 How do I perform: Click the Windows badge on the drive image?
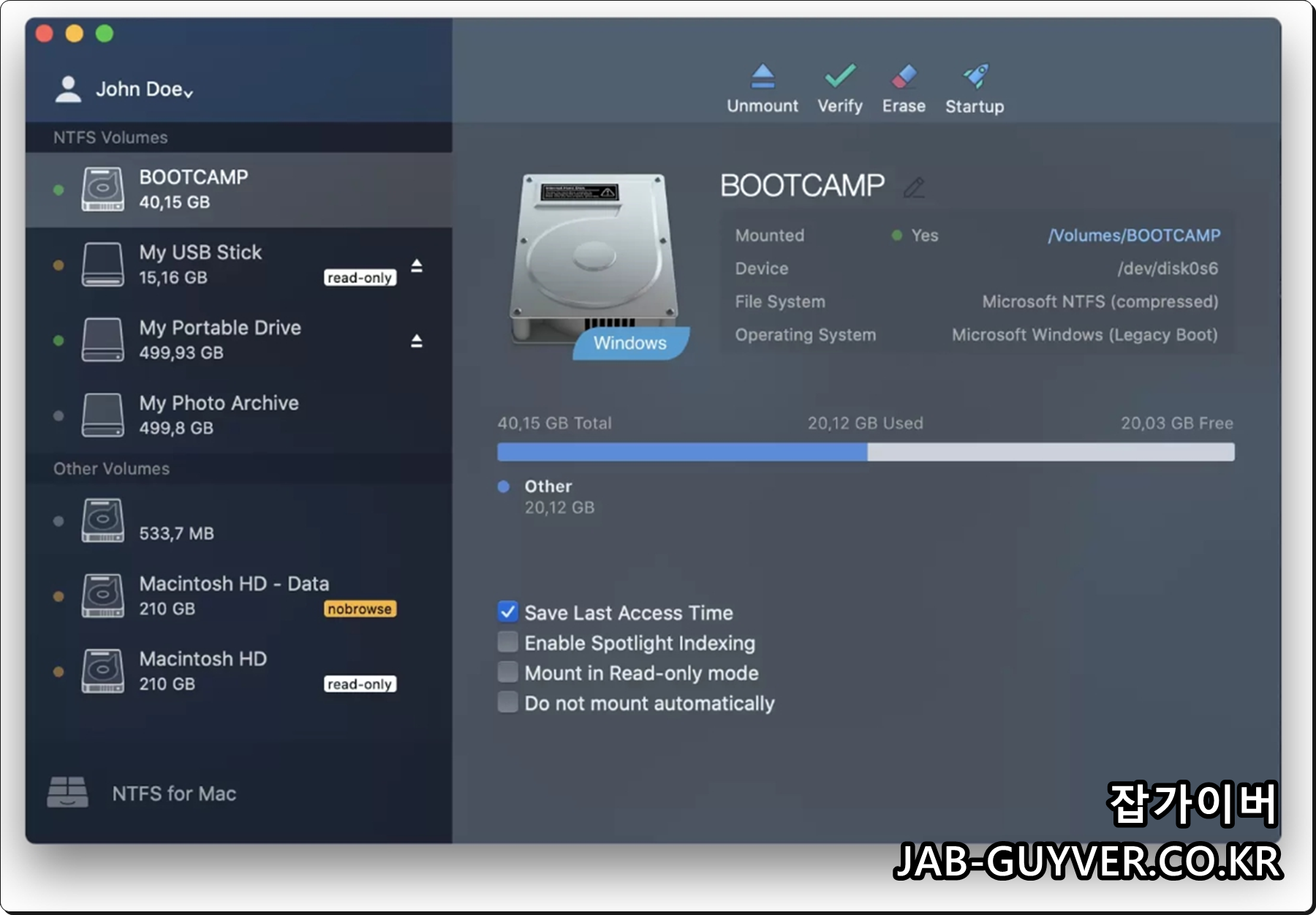pyautogui.click(x=630, y=343)
